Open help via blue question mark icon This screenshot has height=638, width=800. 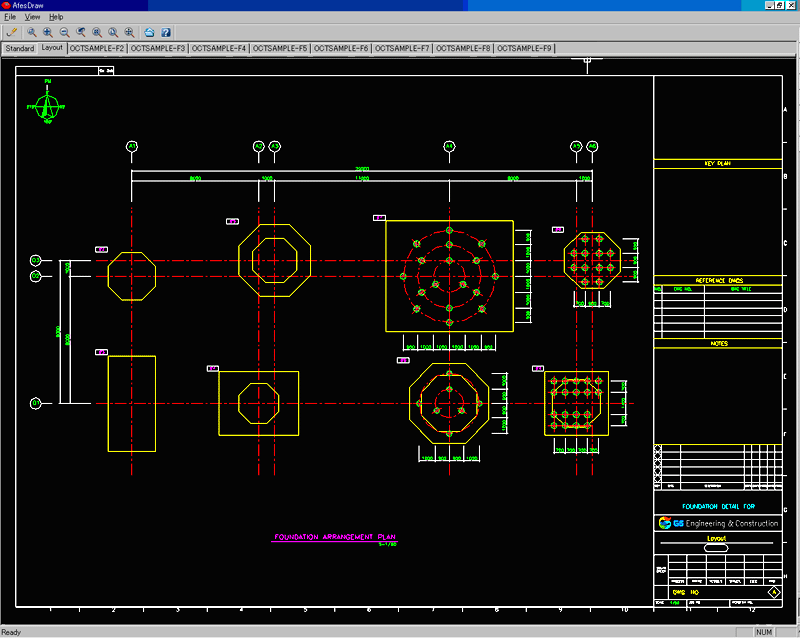(166, 32)
